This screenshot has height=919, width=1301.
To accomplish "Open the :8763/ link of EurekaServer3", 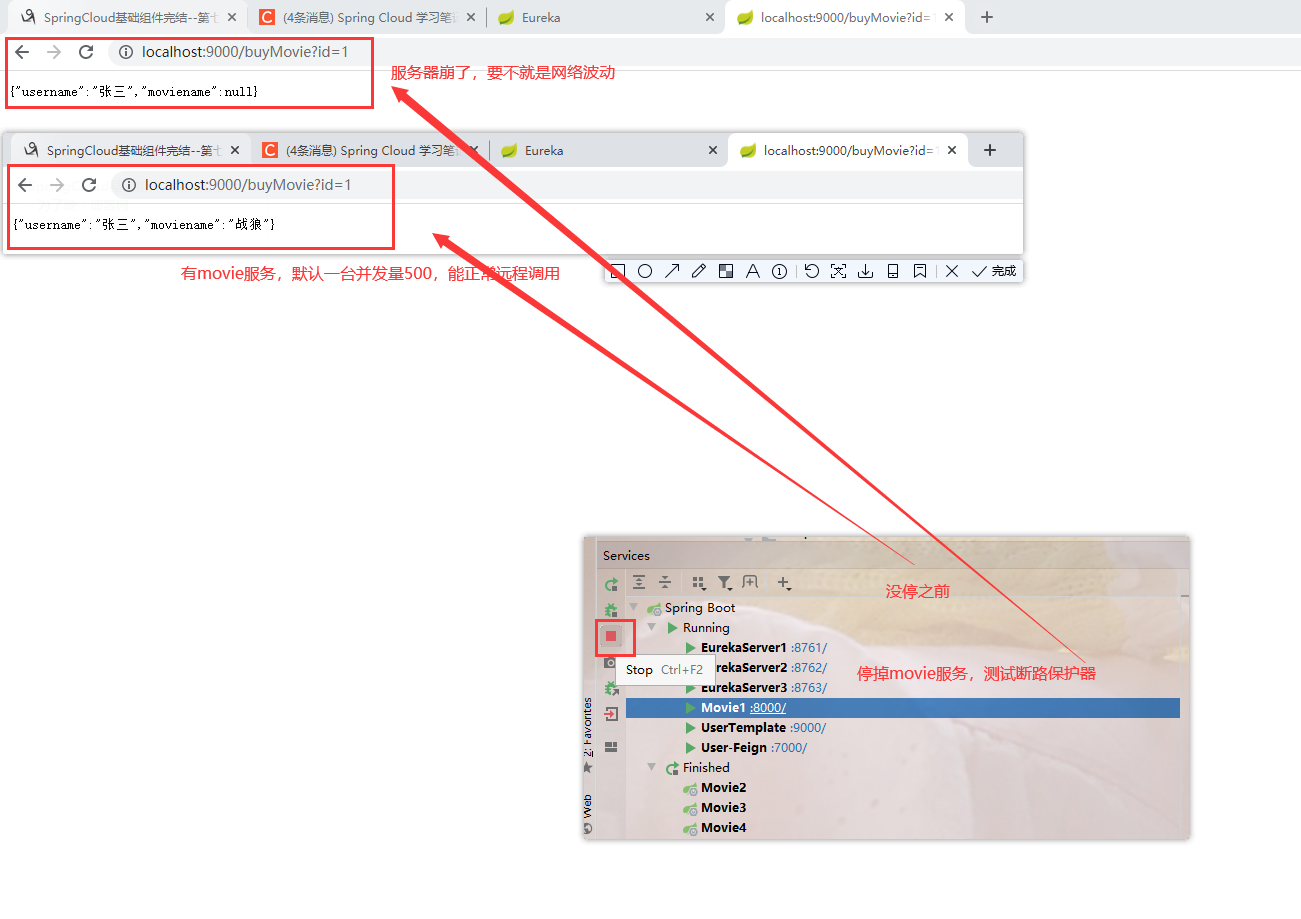I will click(809, 687).
